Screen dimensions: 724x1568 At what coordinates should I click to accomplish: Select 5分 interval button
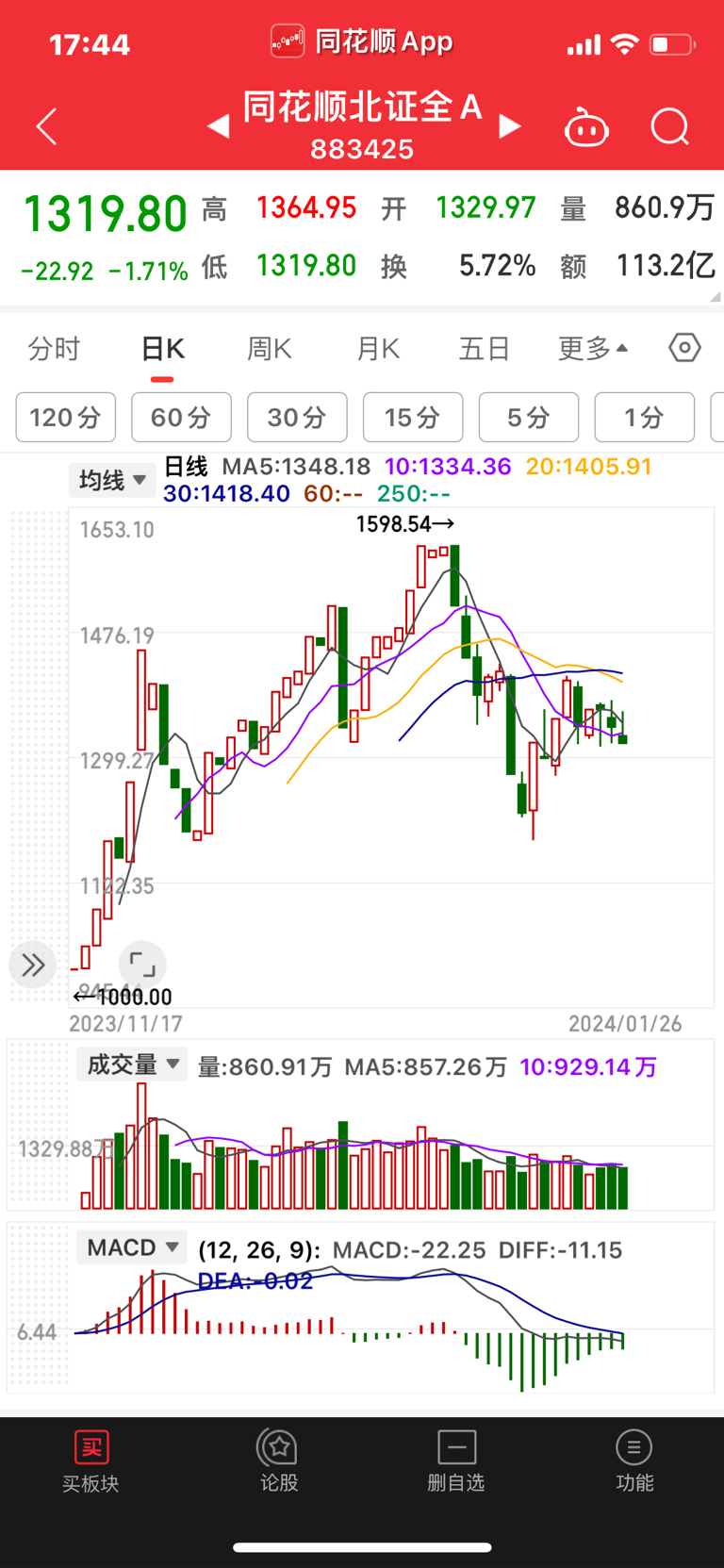coord(529,417)
